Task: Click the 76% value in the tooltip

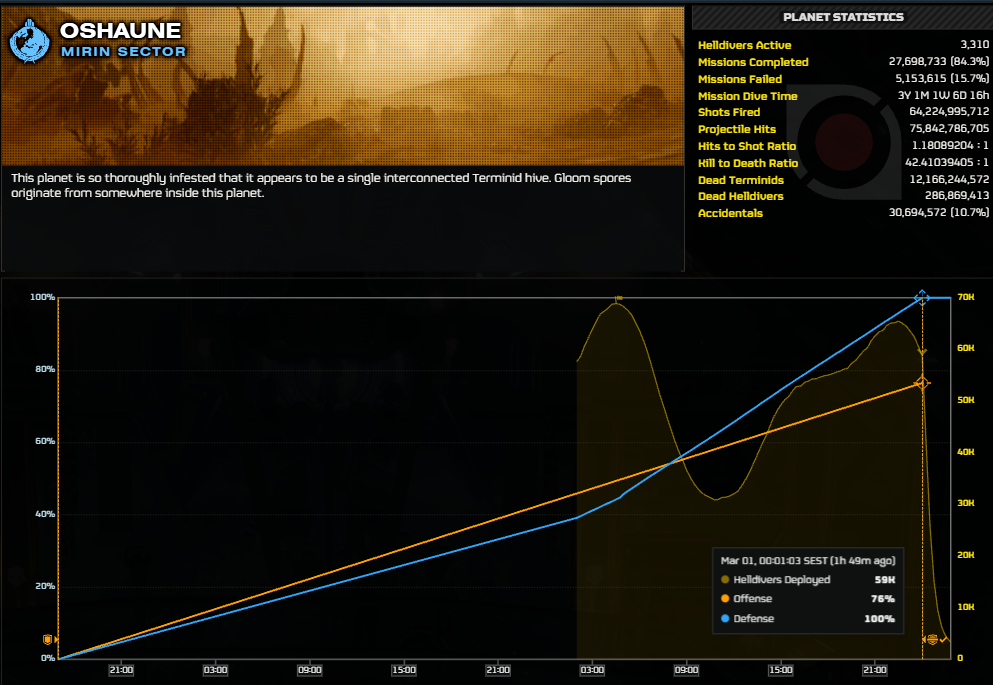Action: coord(883,599)
